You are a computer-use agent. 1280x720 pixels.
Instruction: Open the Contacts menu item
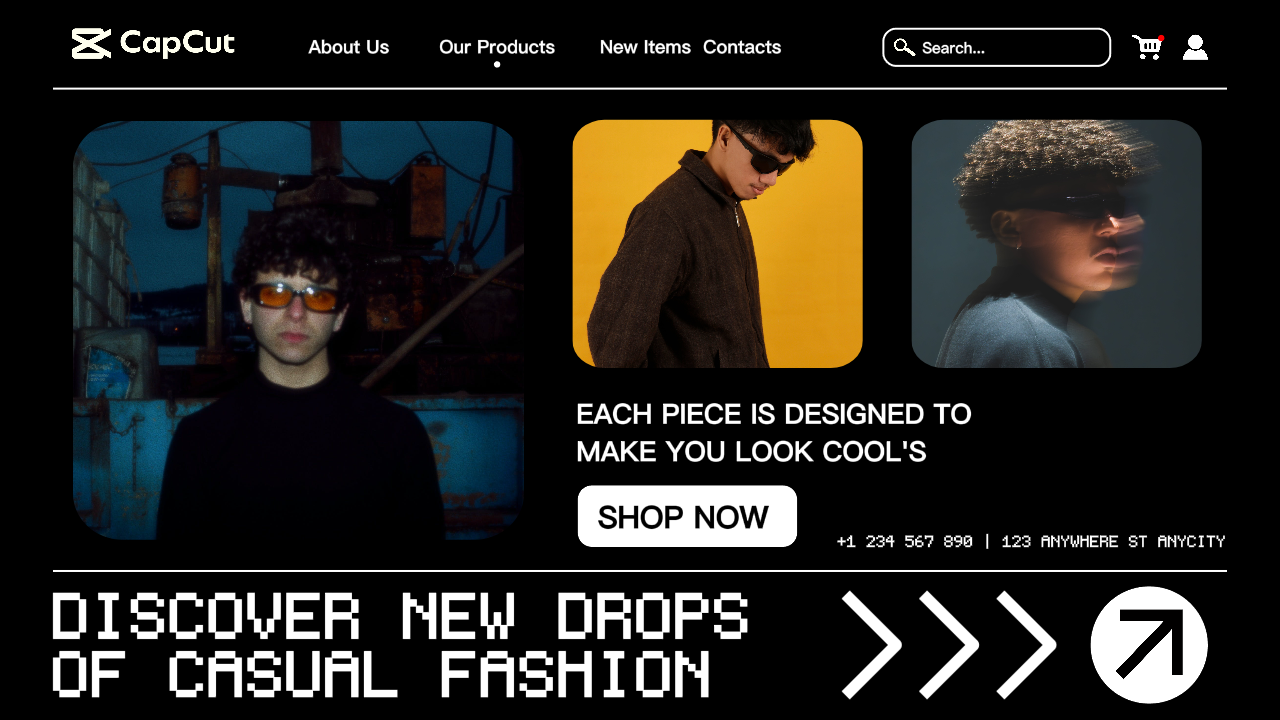742,47
